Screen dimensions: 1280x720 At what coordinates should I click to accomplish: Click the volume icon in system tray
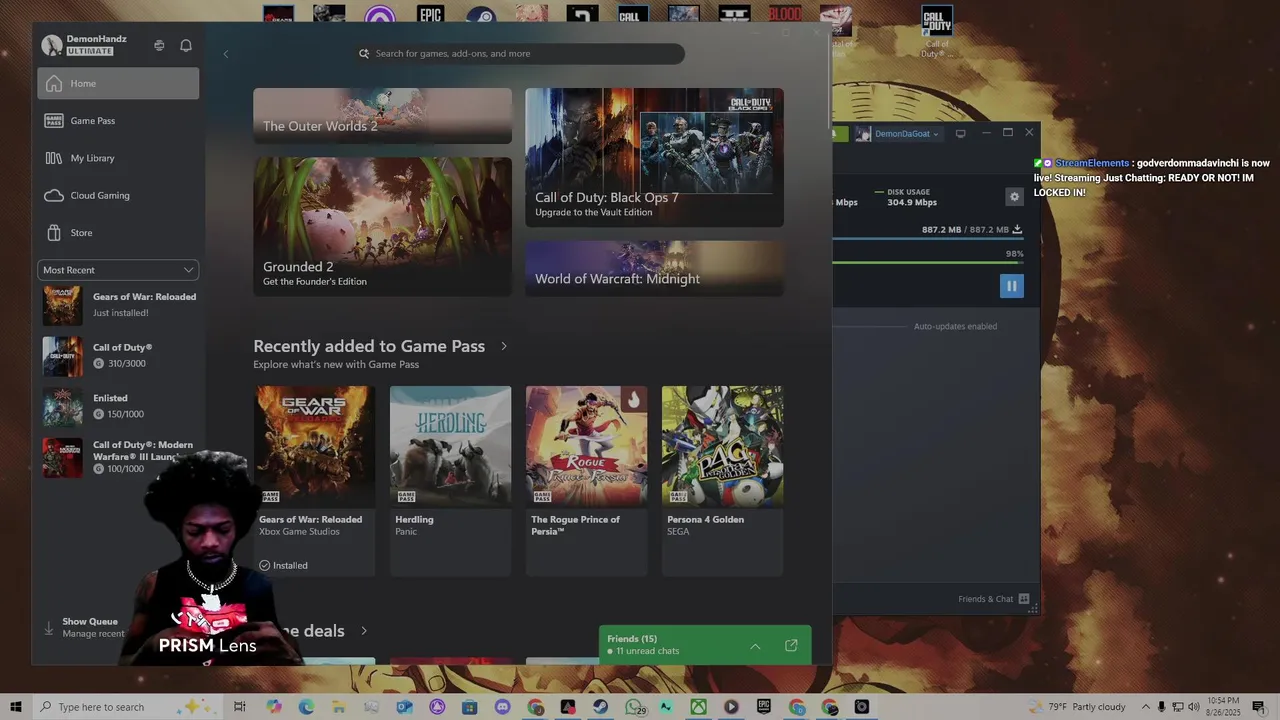[x=1194, y=707]
